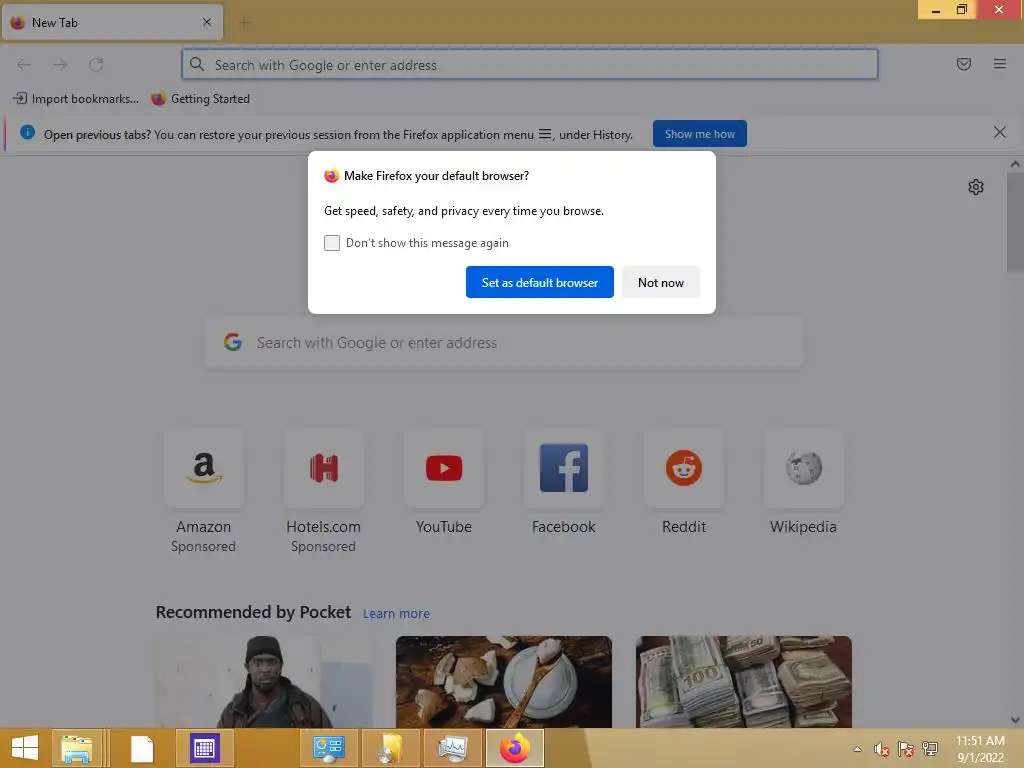Click Show me how button
1024x768 pixels.
[699, 134]
